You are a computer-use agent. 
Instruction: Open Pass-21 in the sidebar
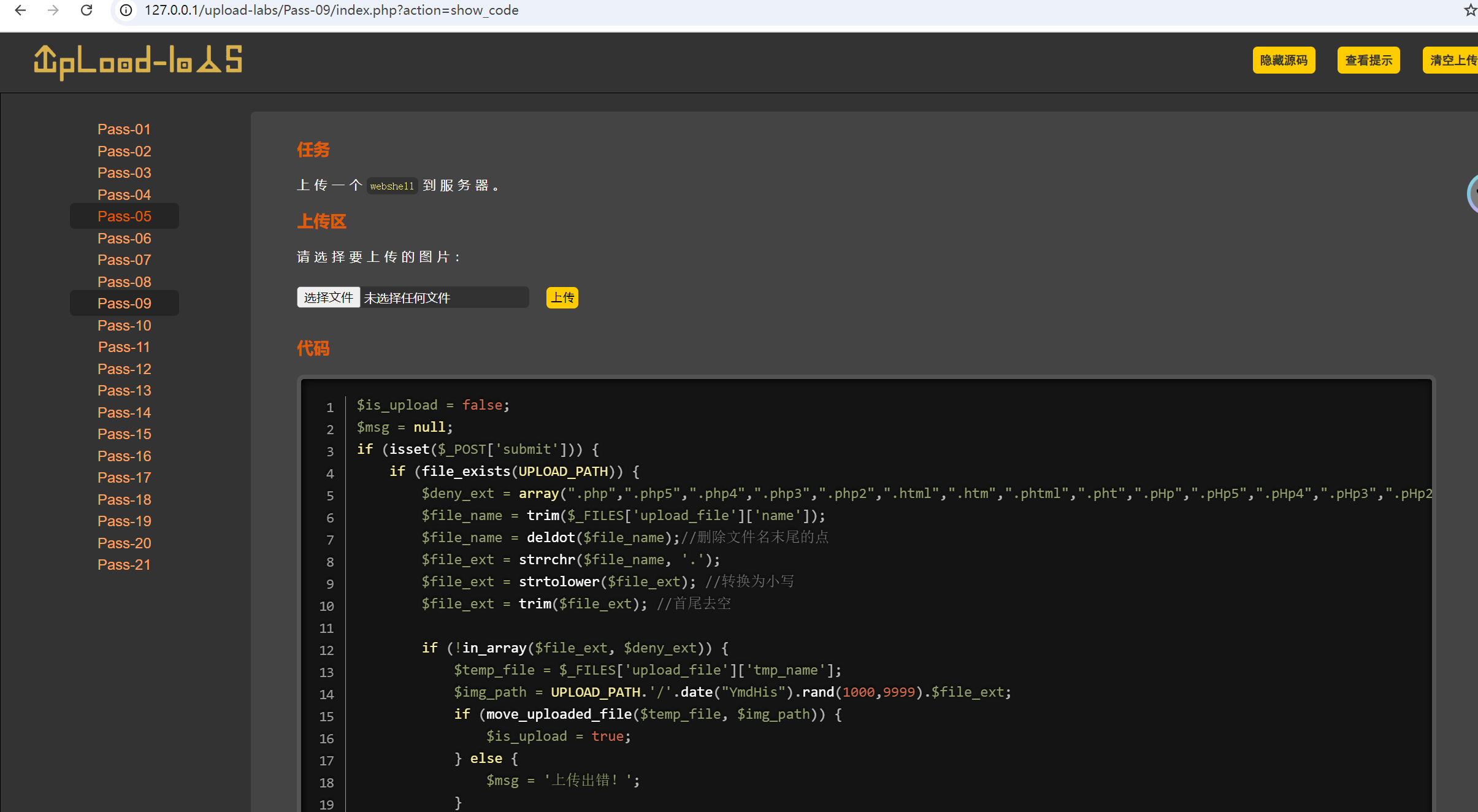click(124, 565)
